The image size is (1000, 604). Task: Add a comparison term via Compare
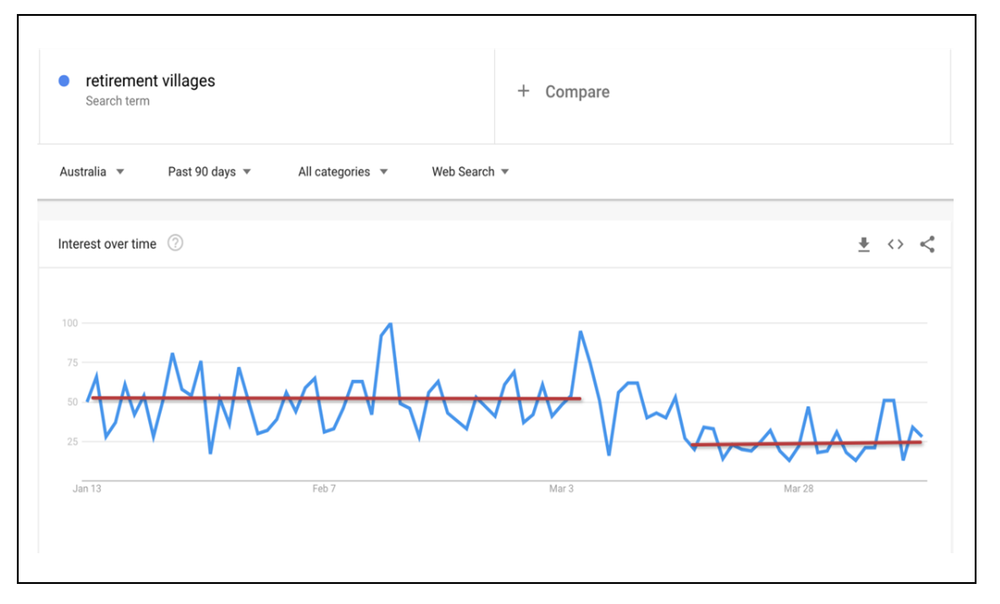point(577,91)
